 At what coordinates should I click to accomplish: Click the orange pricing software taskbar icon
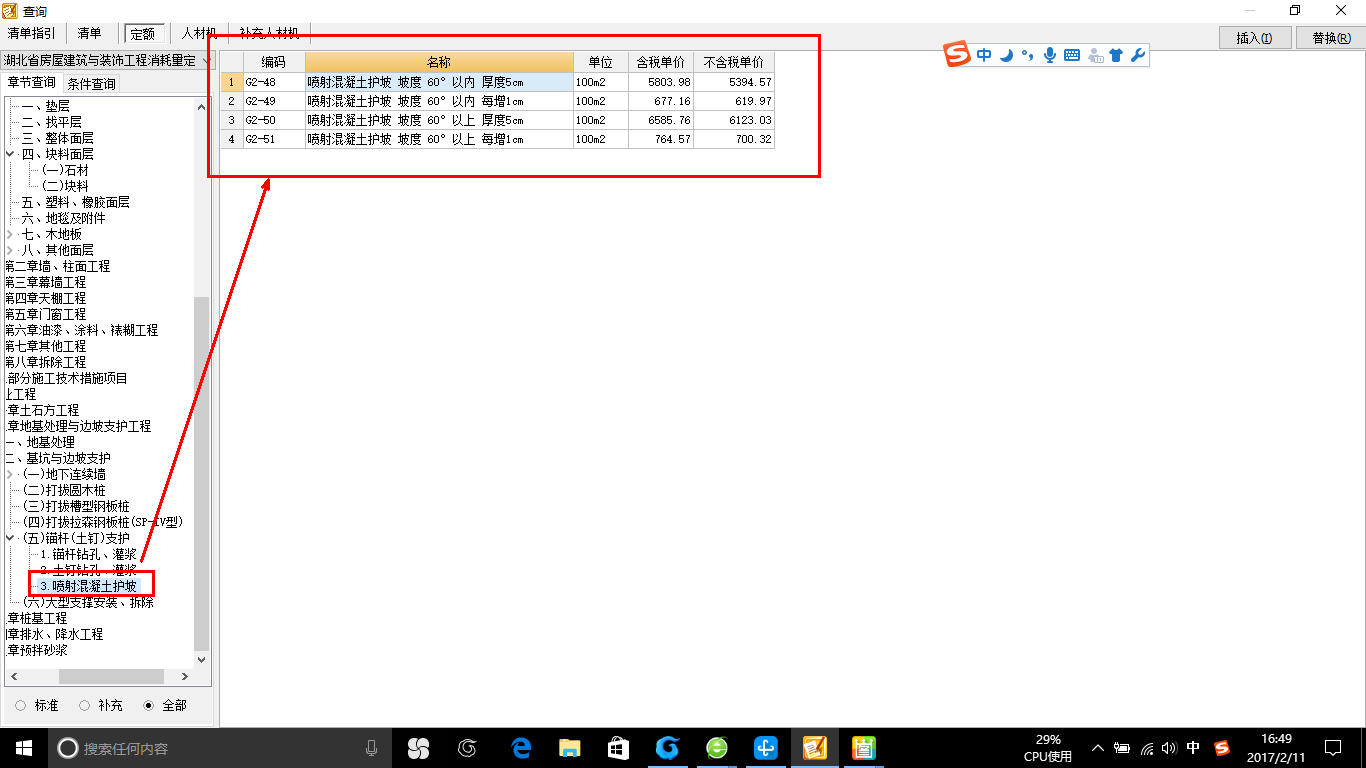click(x=814, y=748)
